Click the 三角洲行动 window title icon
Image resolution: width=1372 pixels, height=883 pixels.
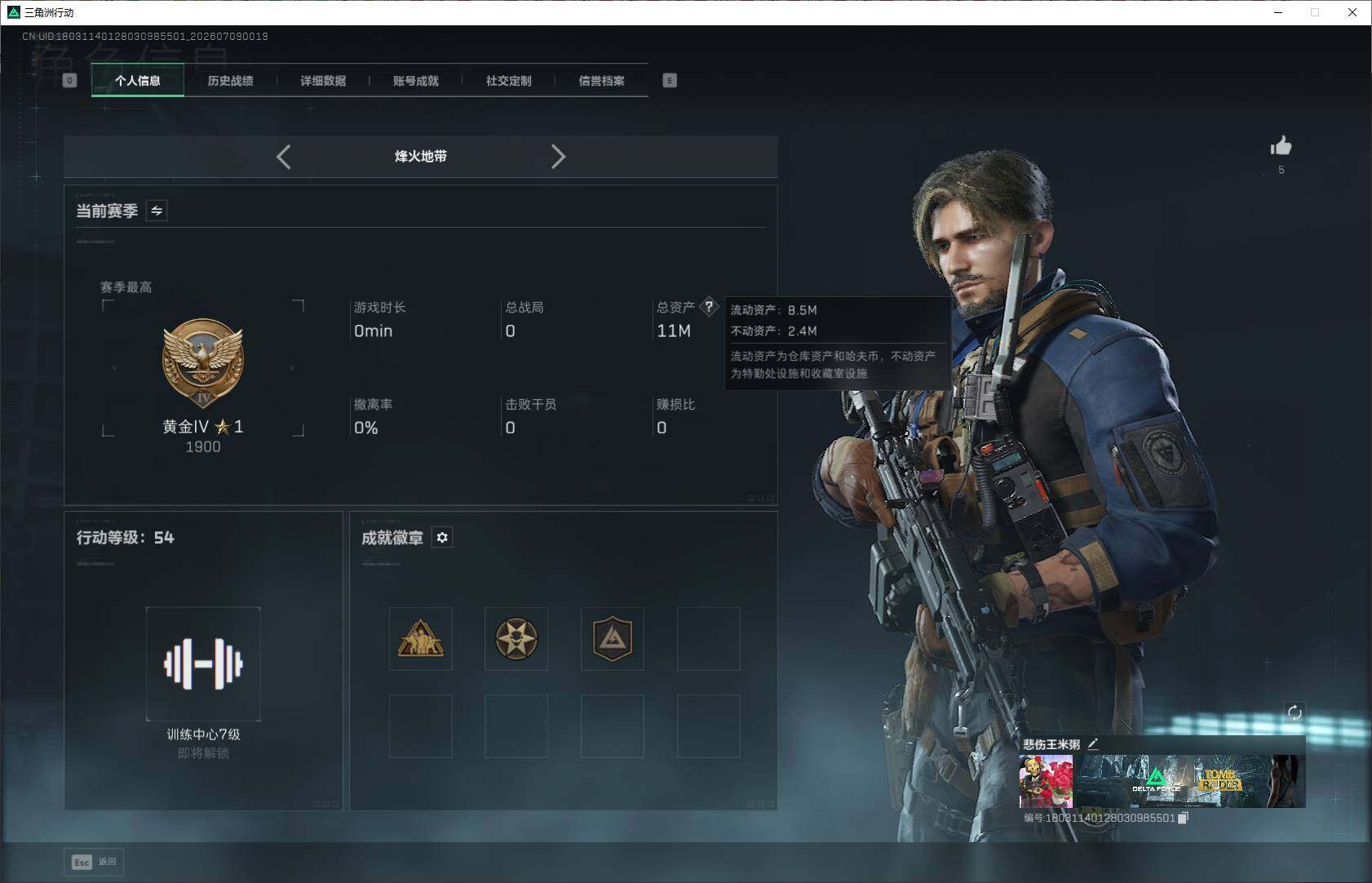(13, 12)
